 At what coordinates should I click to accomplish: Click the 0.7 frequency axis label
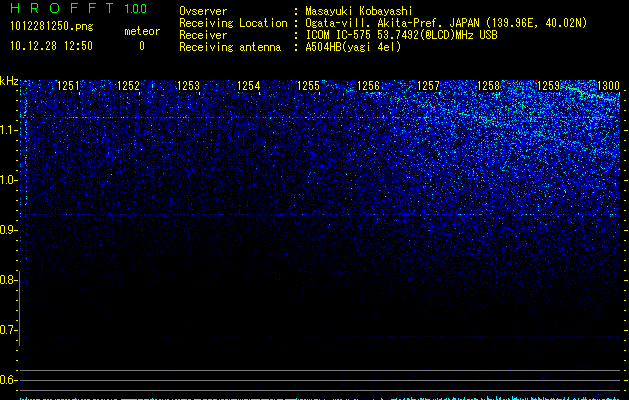click(x=8, y=330)
